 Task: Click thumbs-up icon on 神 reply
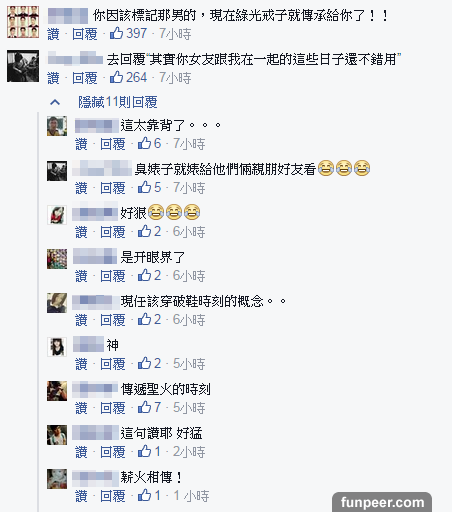145,363
